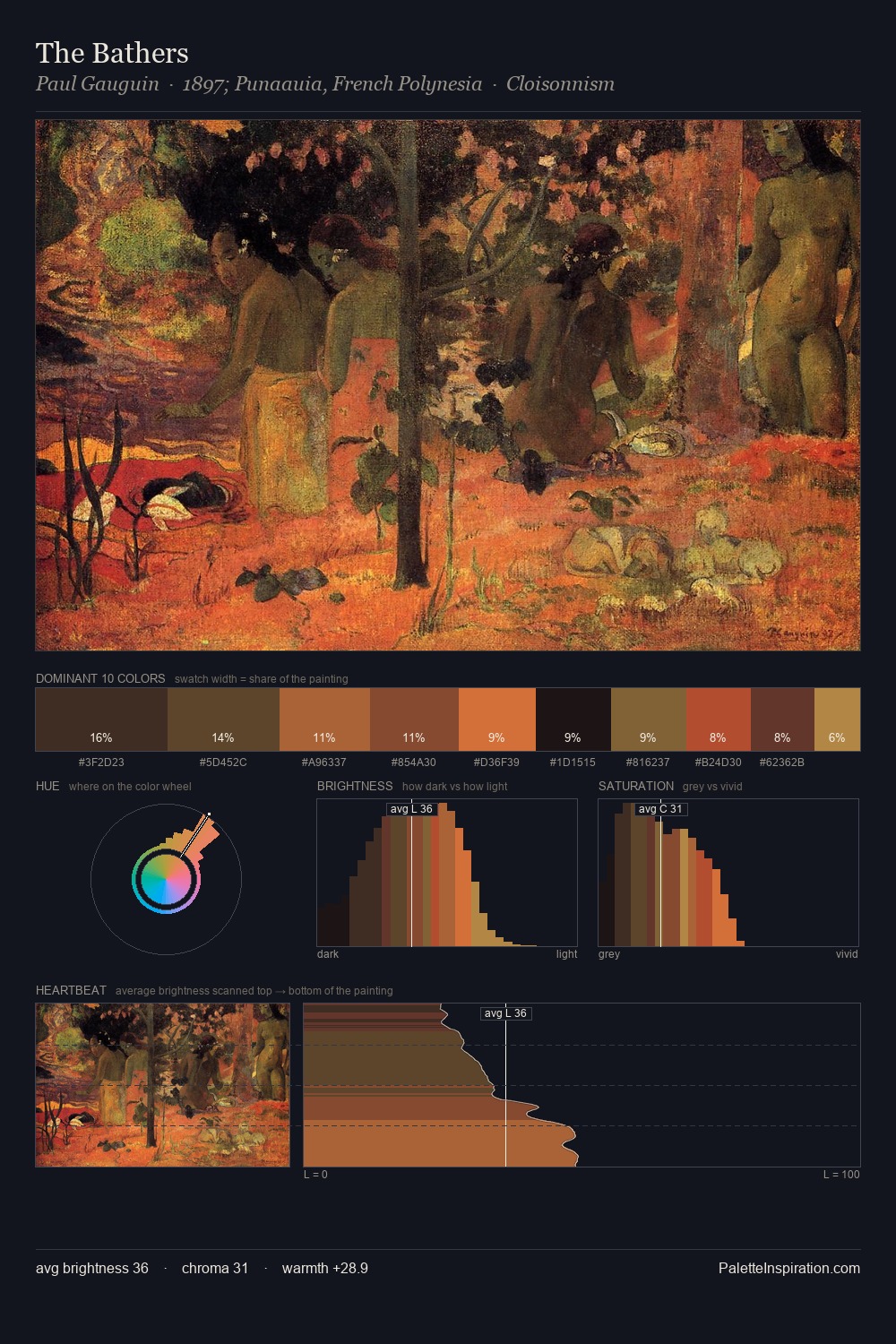Click the Brightness histogram chart
This screenshot has width=896, height=1344.
(x=447, y=873)
